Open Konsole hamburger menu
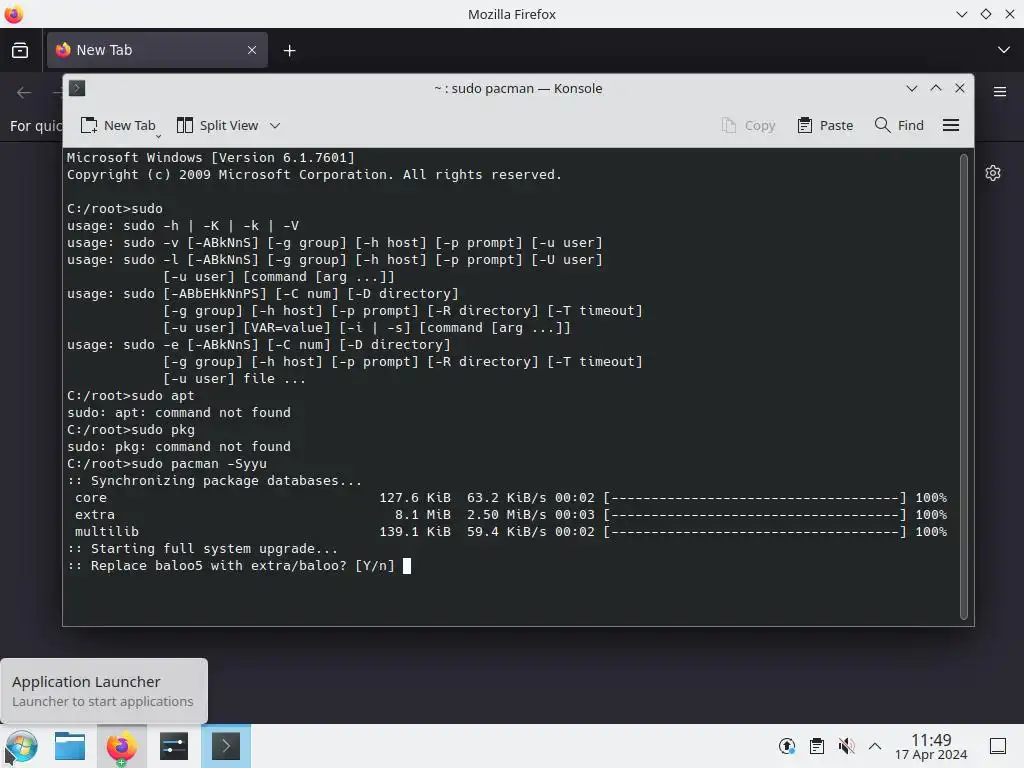1024x768 pixels. [x=951, y=125]
